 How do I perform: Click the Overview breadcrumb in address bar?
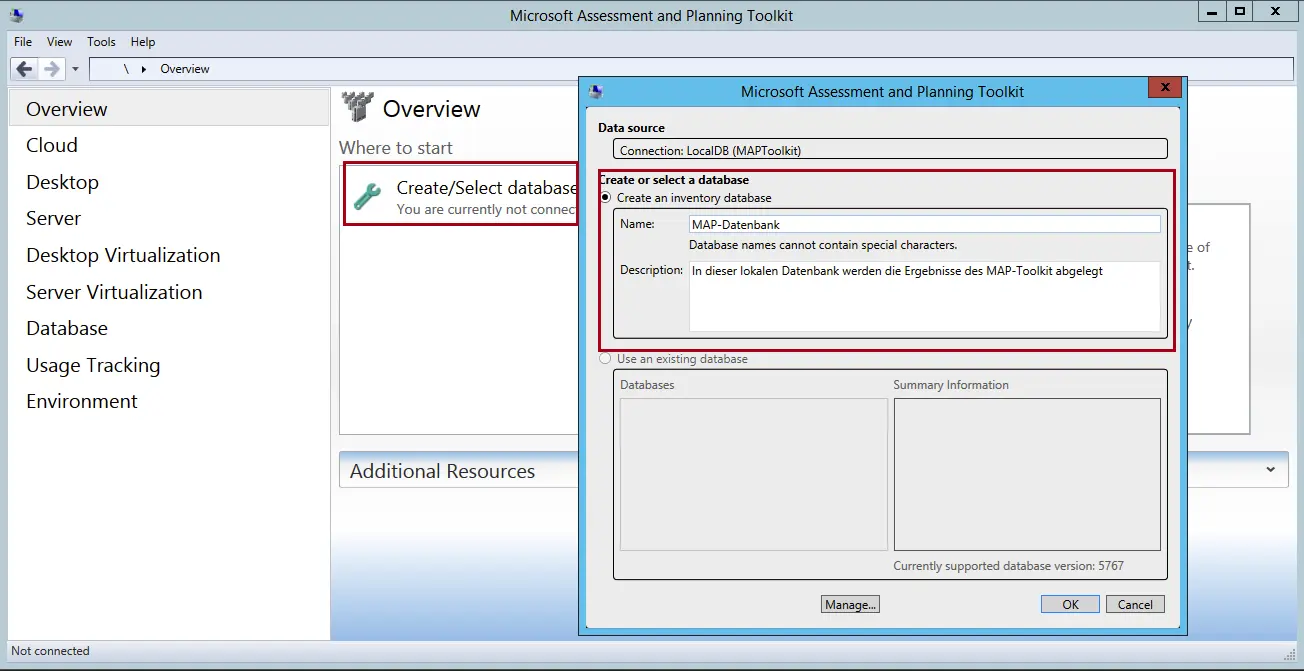185,69
